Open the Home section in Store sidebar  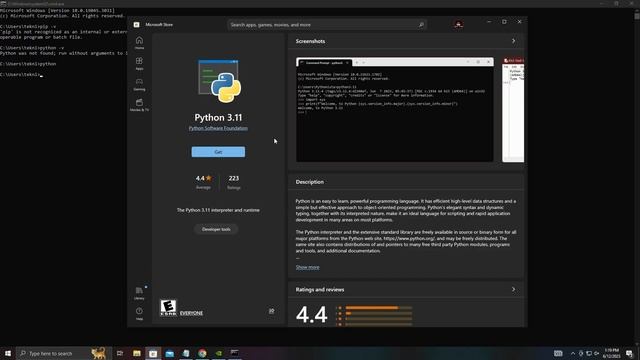coord(139,42)
